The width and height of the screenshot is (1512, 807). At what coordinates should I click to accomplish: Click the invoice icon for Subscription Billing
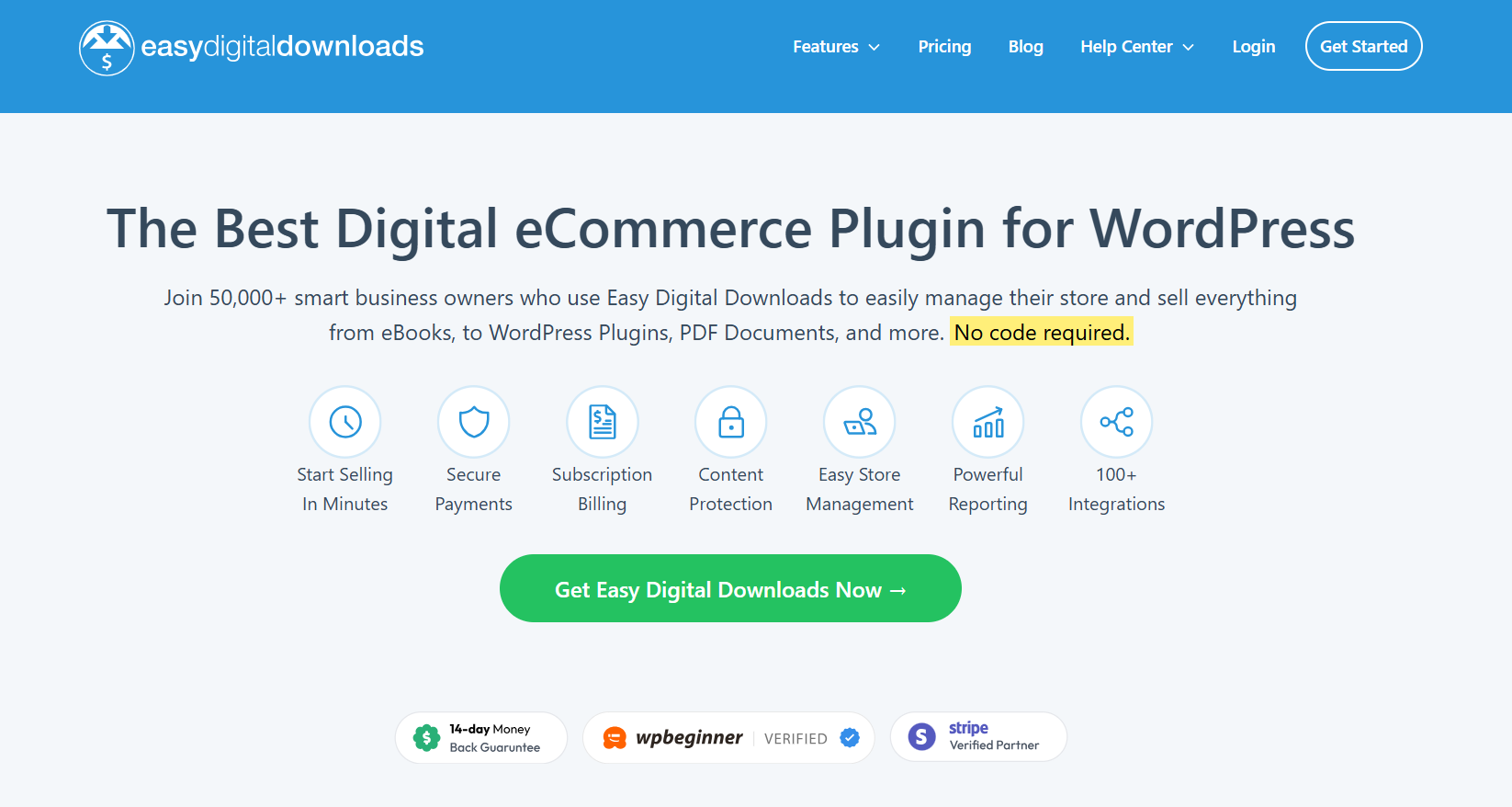click(603, 422)
